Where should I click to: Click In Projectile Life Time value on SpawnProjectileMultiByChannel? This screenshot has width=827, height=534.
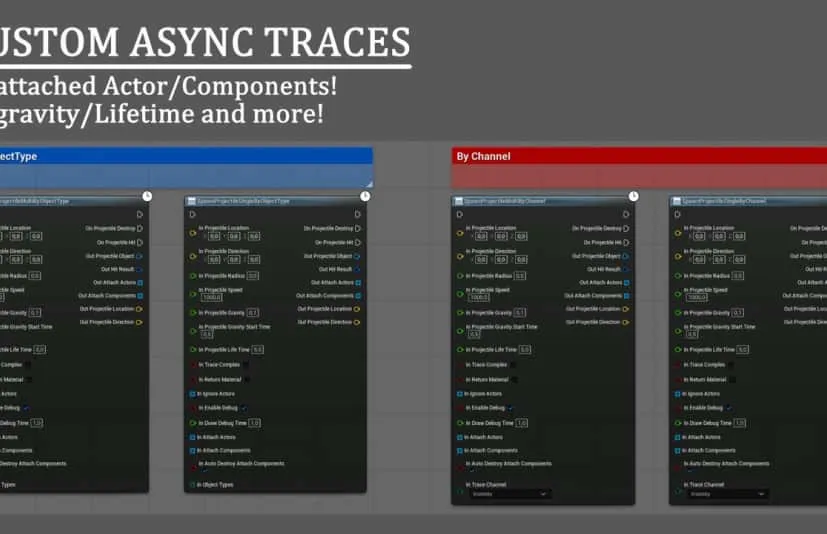[x=524, y=350]
